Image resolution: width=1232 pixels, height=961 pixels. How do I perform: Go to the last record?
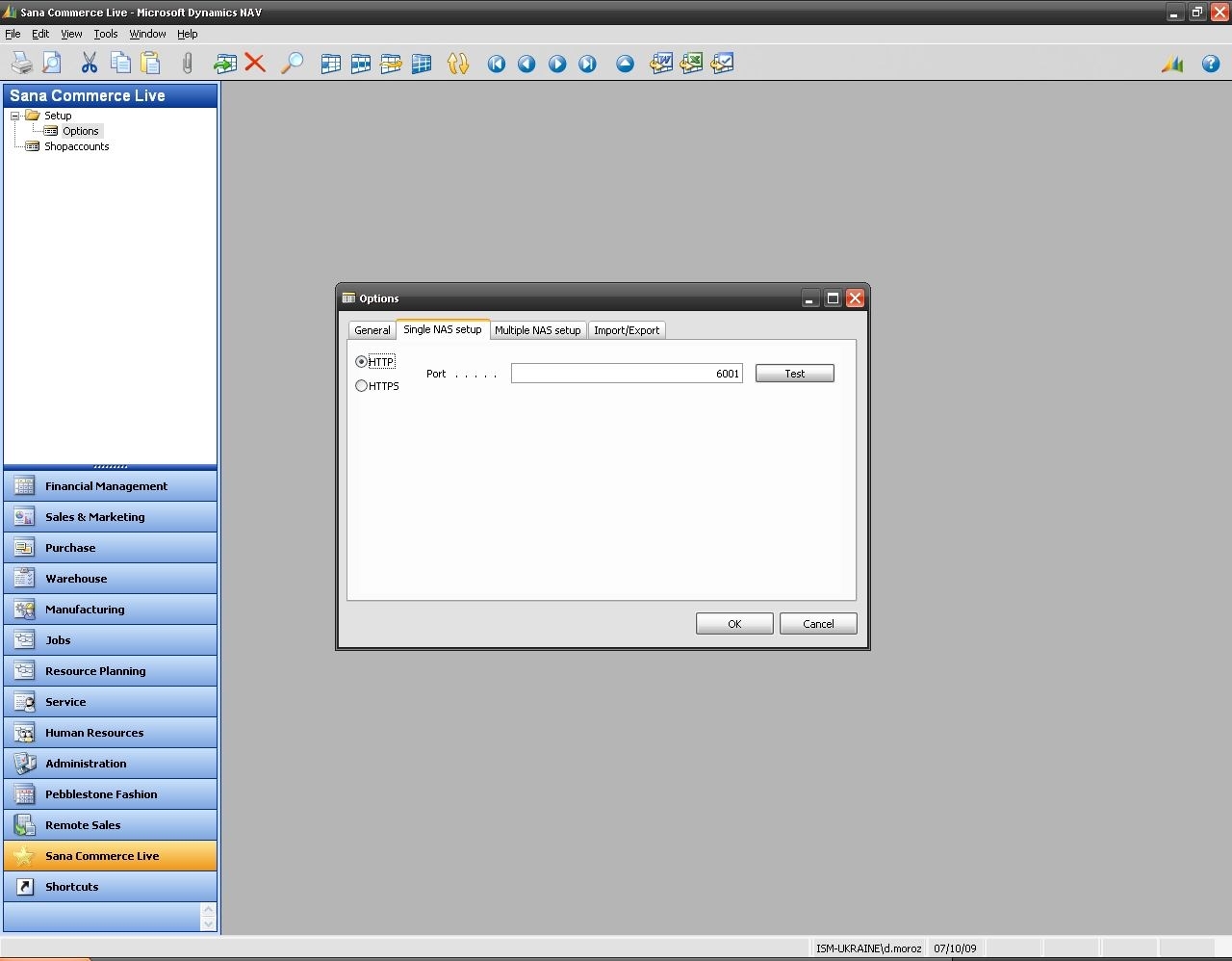(587, 64)
